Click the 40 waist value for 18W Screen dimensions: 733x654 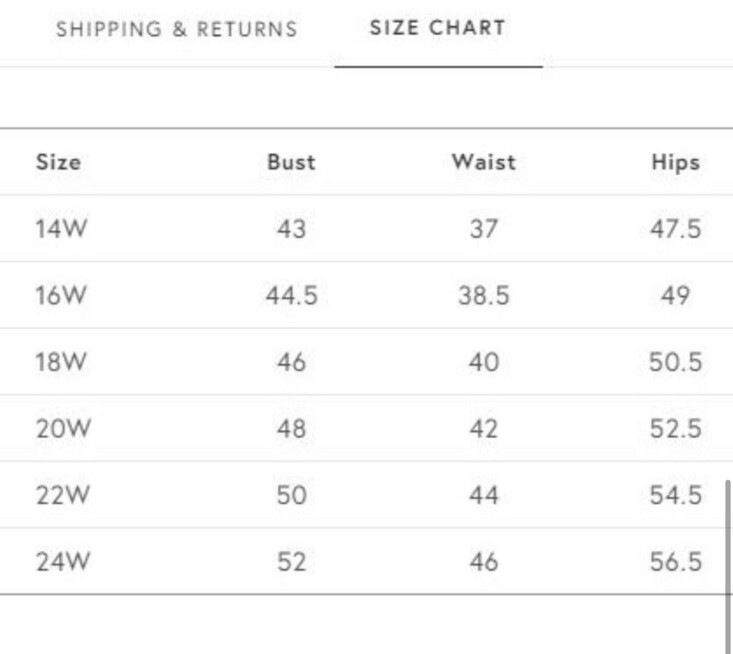pyautogui.click(x=484, y=362)
